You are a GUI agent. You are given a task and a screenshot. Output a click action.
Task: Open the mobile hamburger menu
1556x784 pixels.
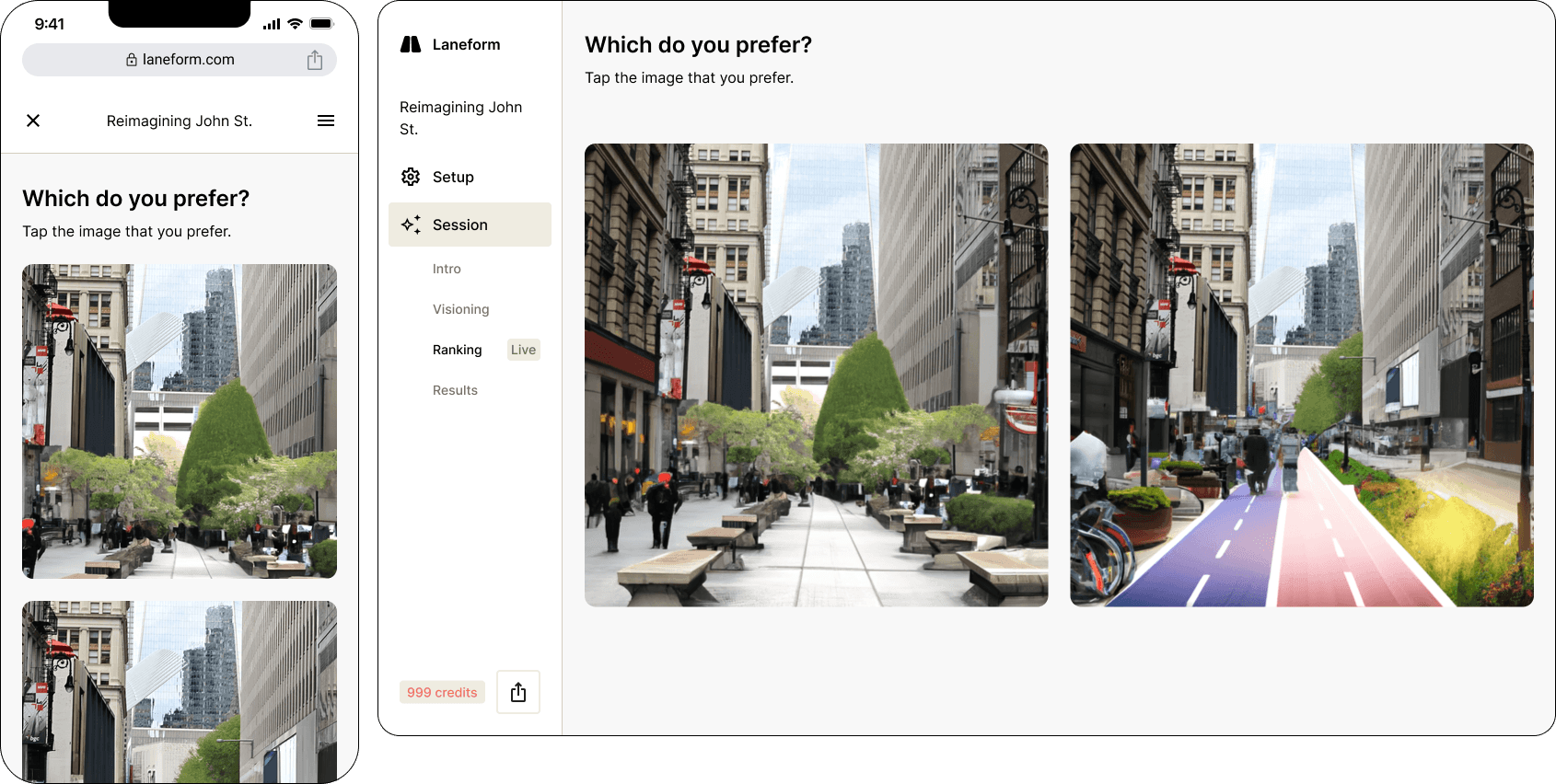point(326,121)
